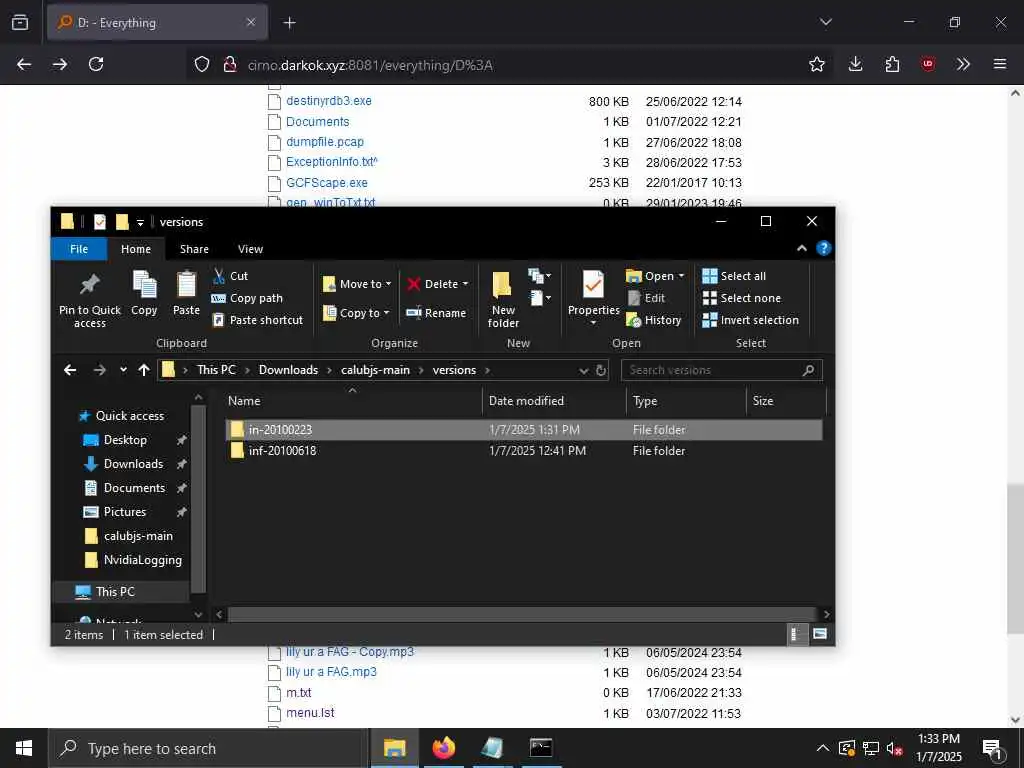The width and height of the screenshot is (1024, 768).
Task: Open Firefox downloads panel
Action: pos(855,64)
